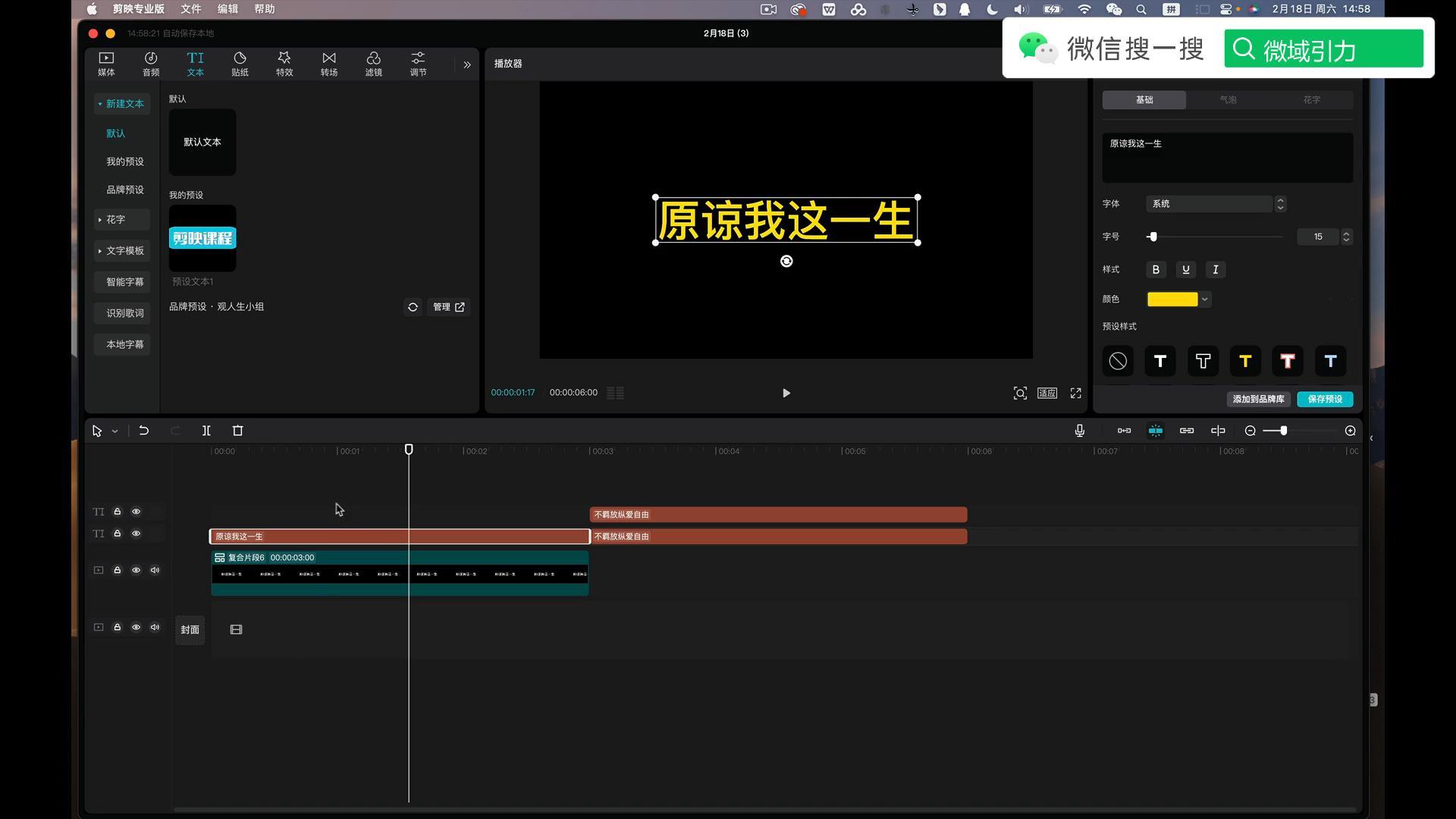This screenshot has width=1456, height=819.
Task: Open 智能字幕 smart captions
Action: (123, 282)
